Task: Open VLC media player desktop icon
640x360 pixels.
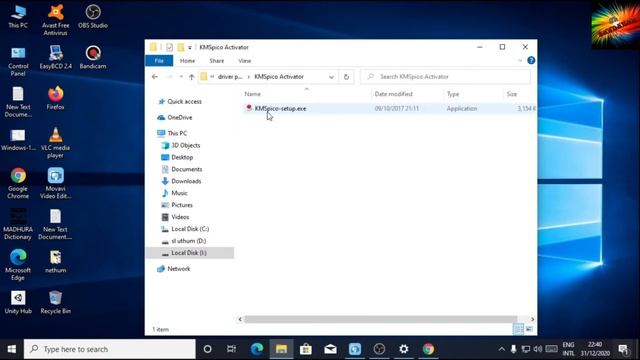Action: pos(56,142)
